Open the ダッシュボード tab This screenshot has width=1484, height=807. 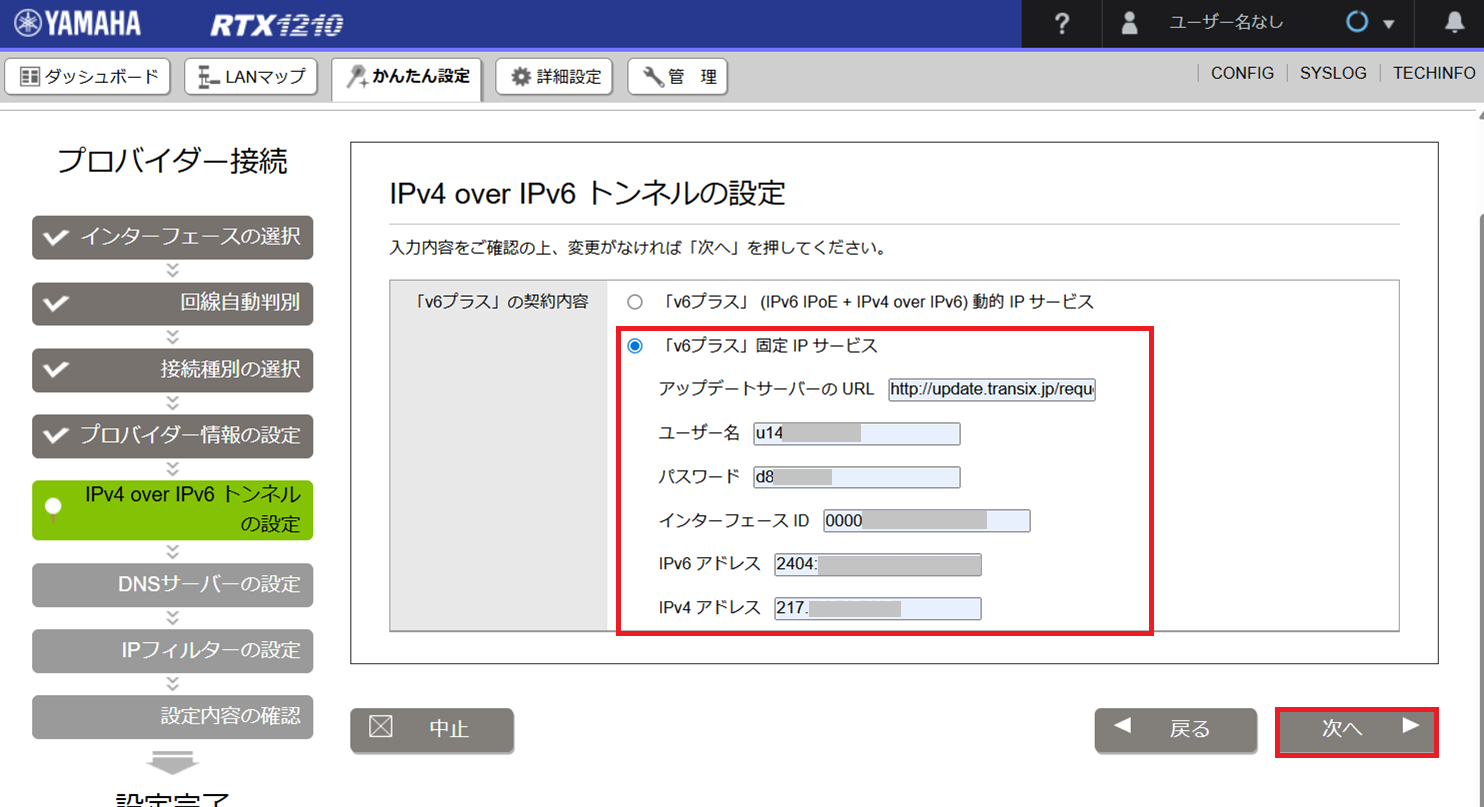[88, 76]
